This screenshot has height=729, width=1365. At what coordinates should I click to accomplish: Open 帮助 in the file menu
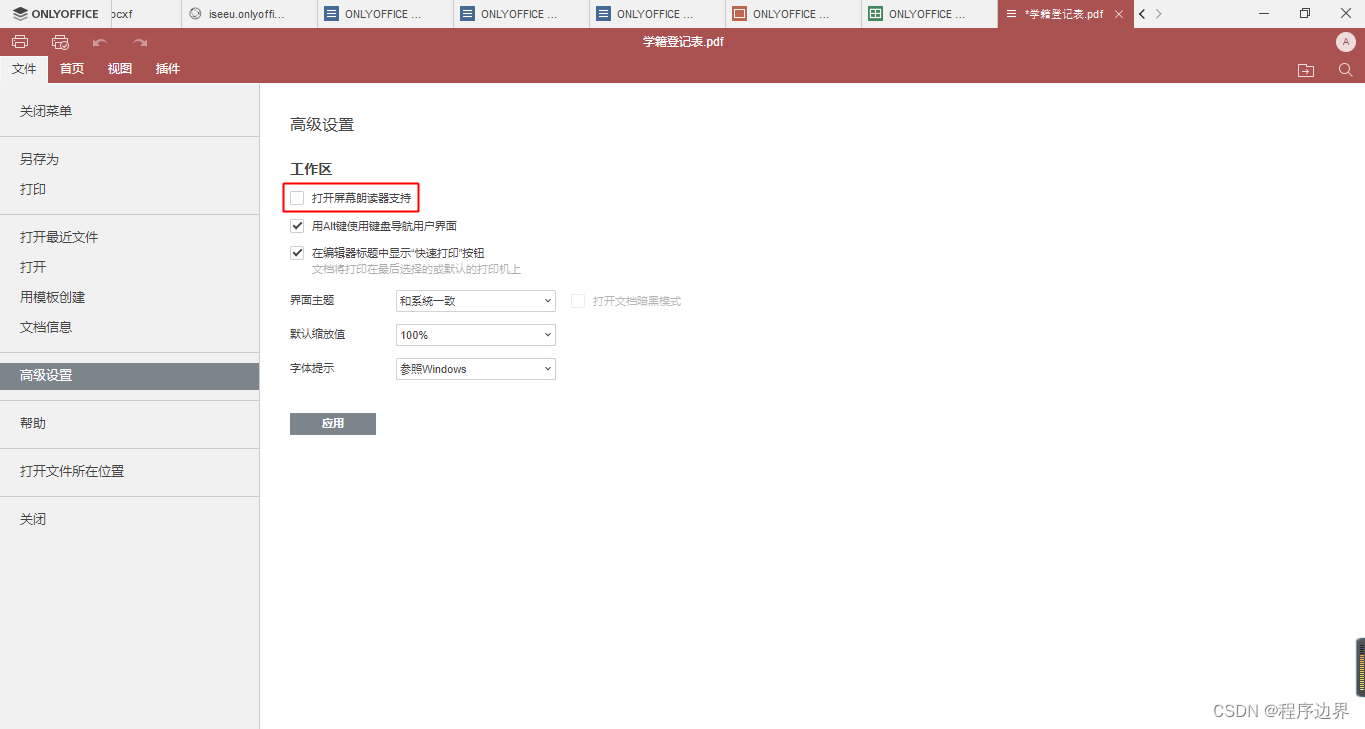130,423
